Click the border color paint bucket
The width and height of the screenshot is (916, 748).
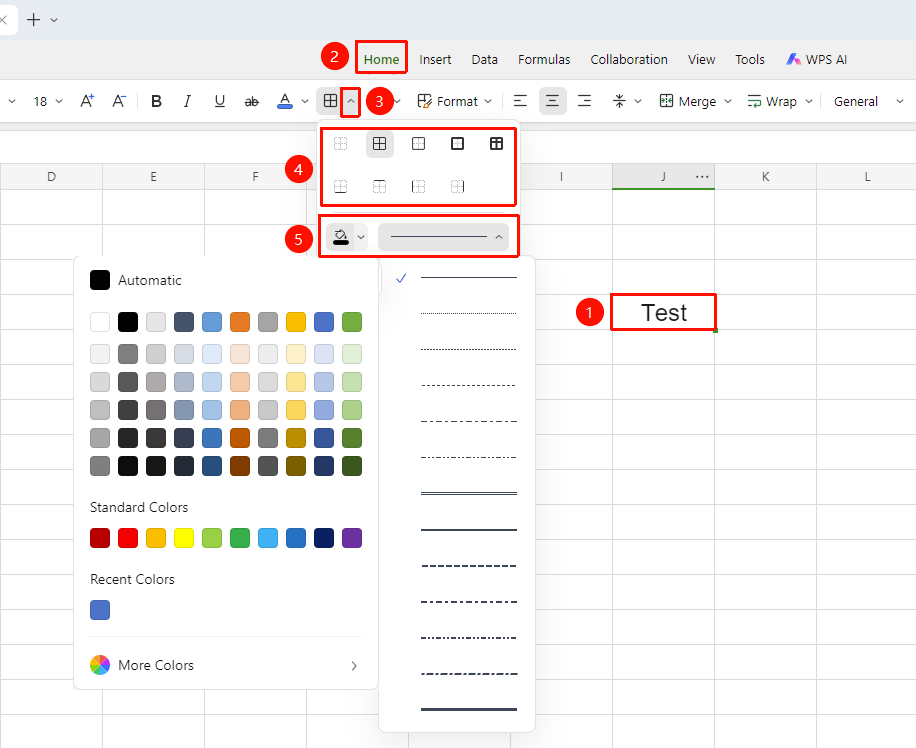point(341,237)
